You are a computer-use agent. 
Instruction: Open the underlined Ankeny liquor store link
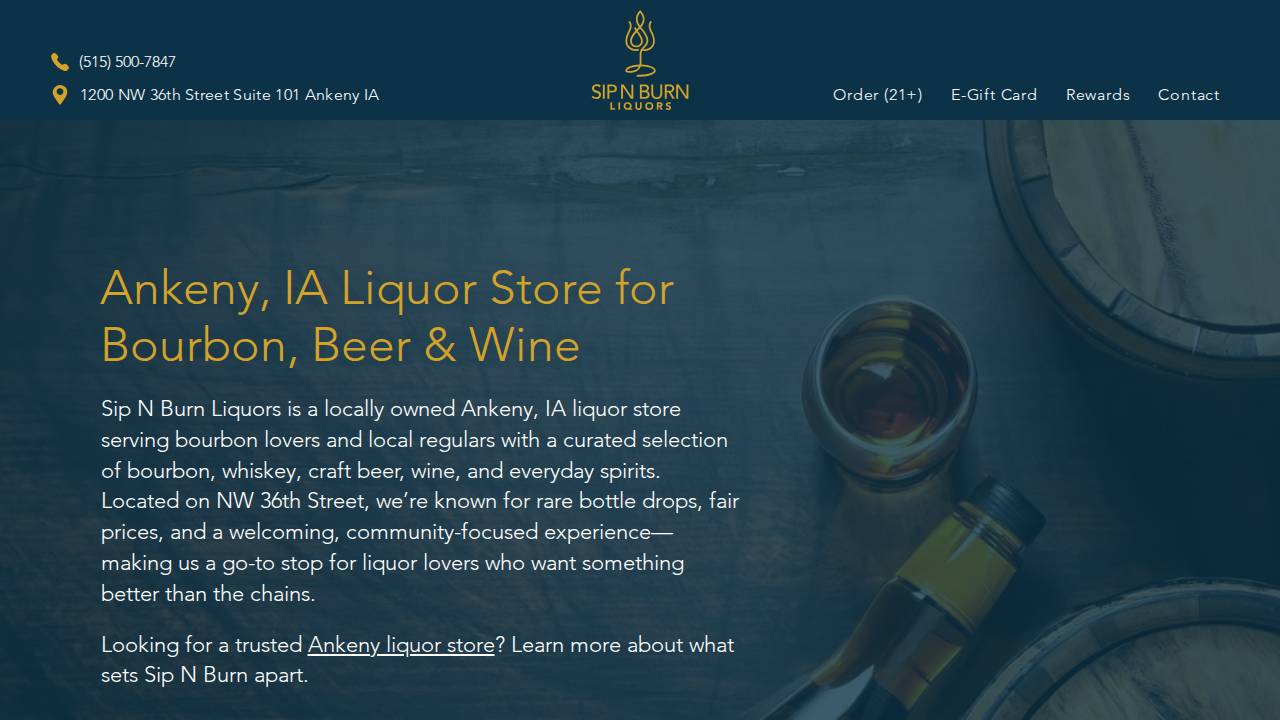tap(400, 645)
